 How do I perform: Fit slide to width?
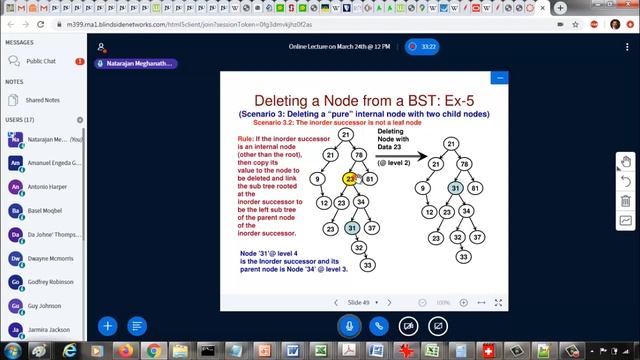(x=481, y=303)
